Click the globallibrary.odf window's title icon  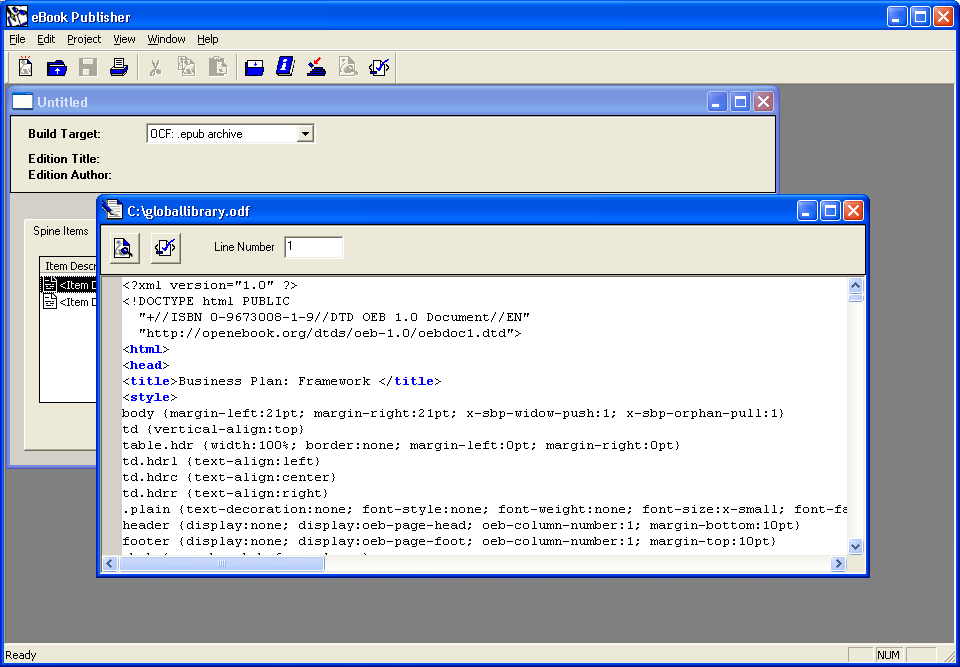[x=112, y=210]
